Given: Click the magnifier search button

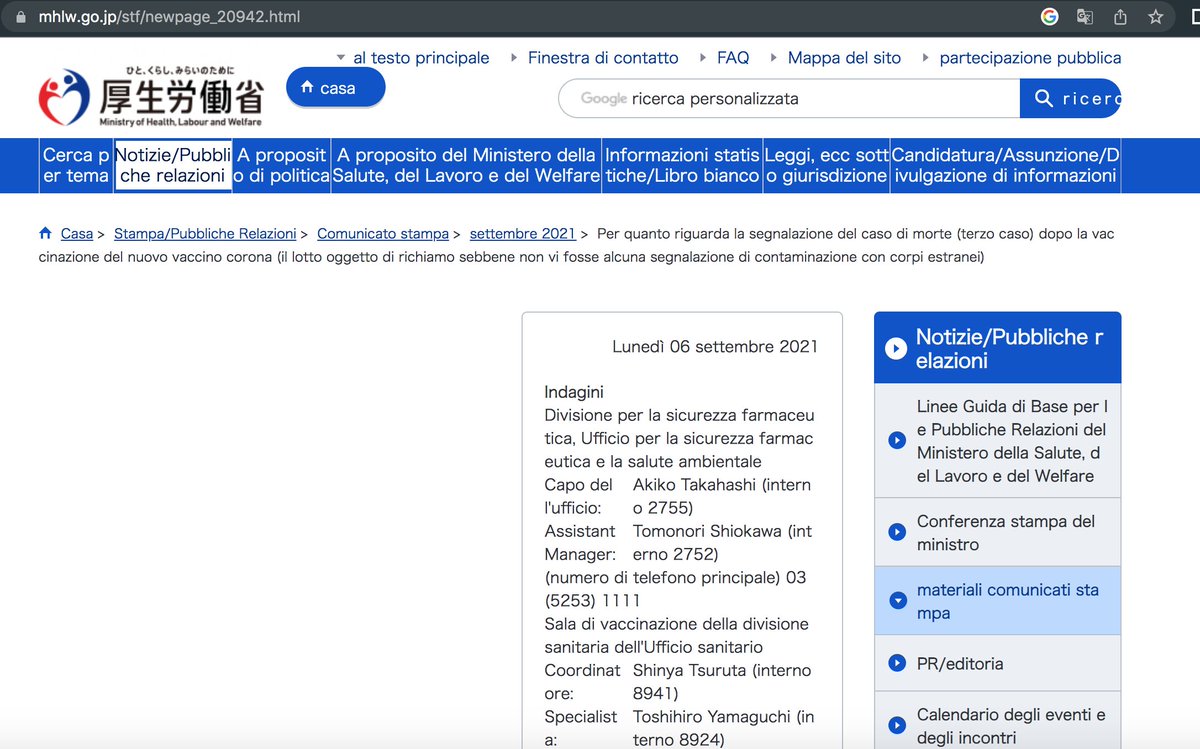Looking at the screenshot, I should coord(1070,99).
